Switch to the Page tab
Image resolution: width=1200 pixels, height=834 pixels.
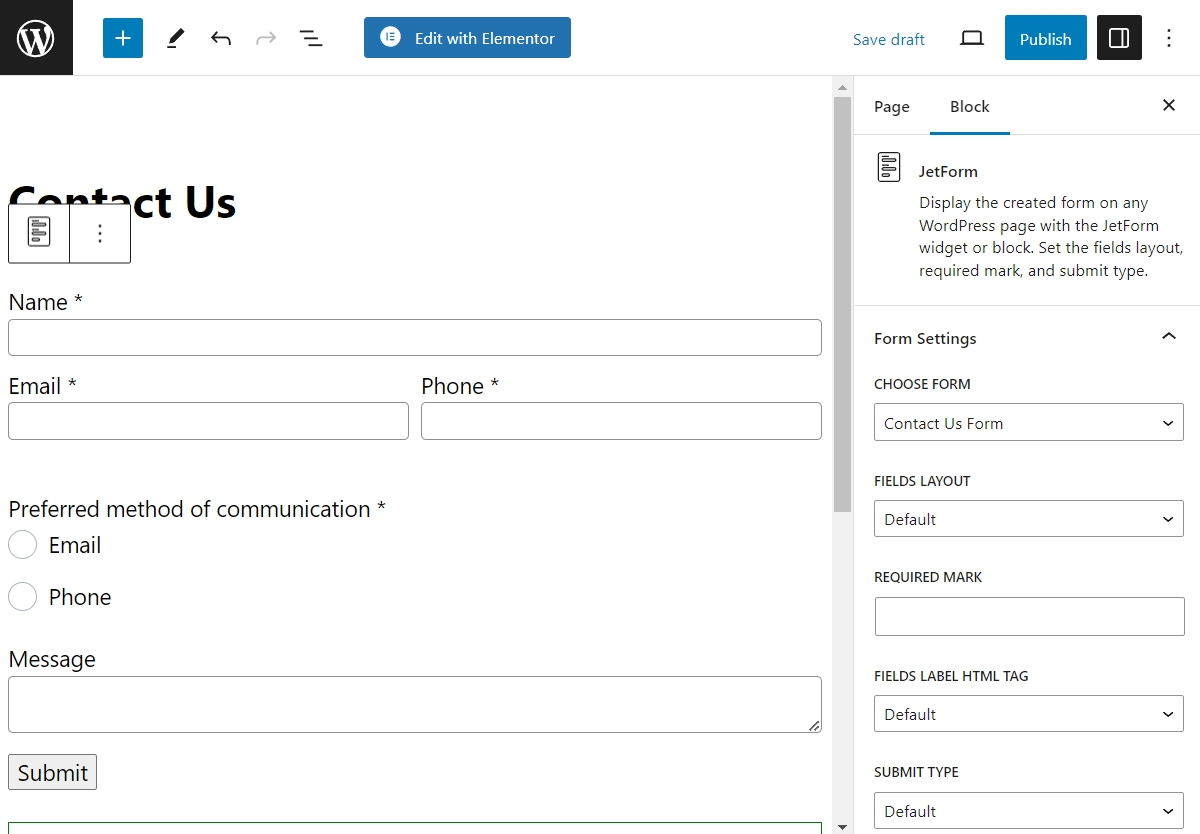tap(891, 106)
